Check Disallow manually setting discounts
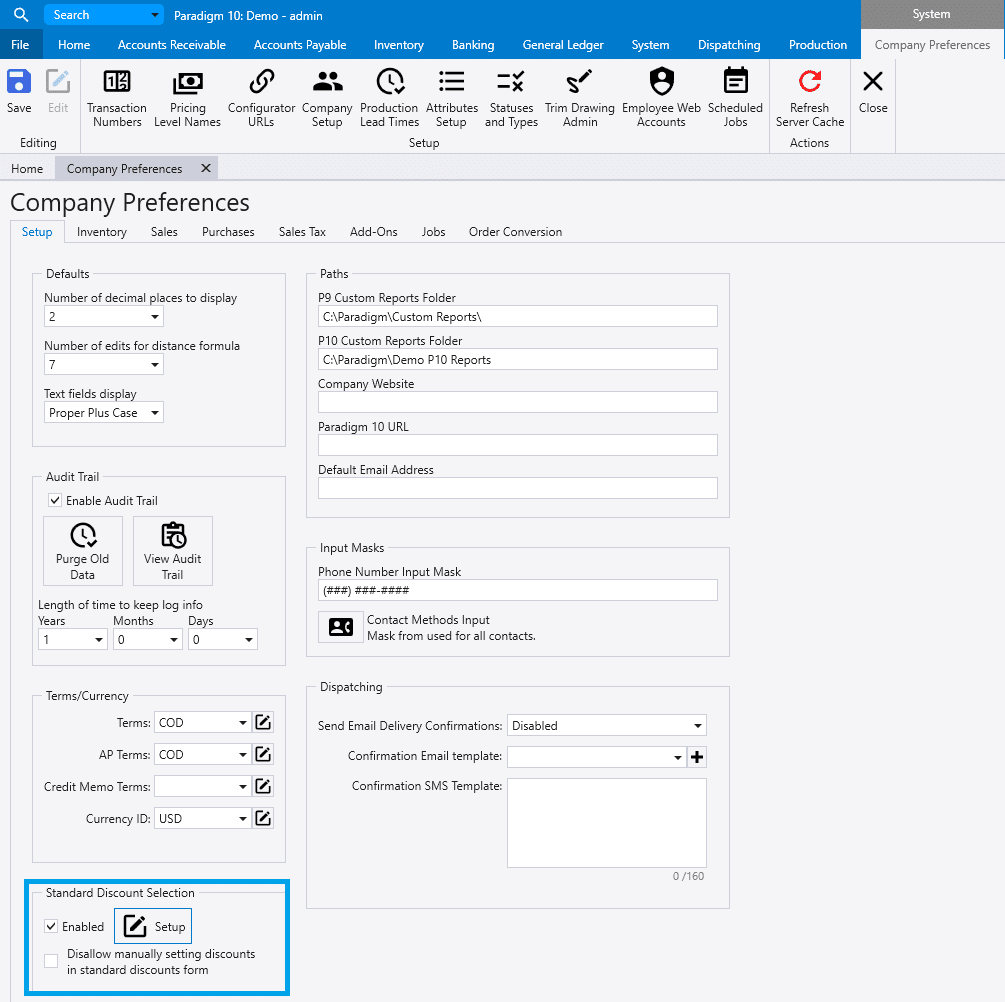The width and height of the screenshot is (1005, 1002). 51,961
